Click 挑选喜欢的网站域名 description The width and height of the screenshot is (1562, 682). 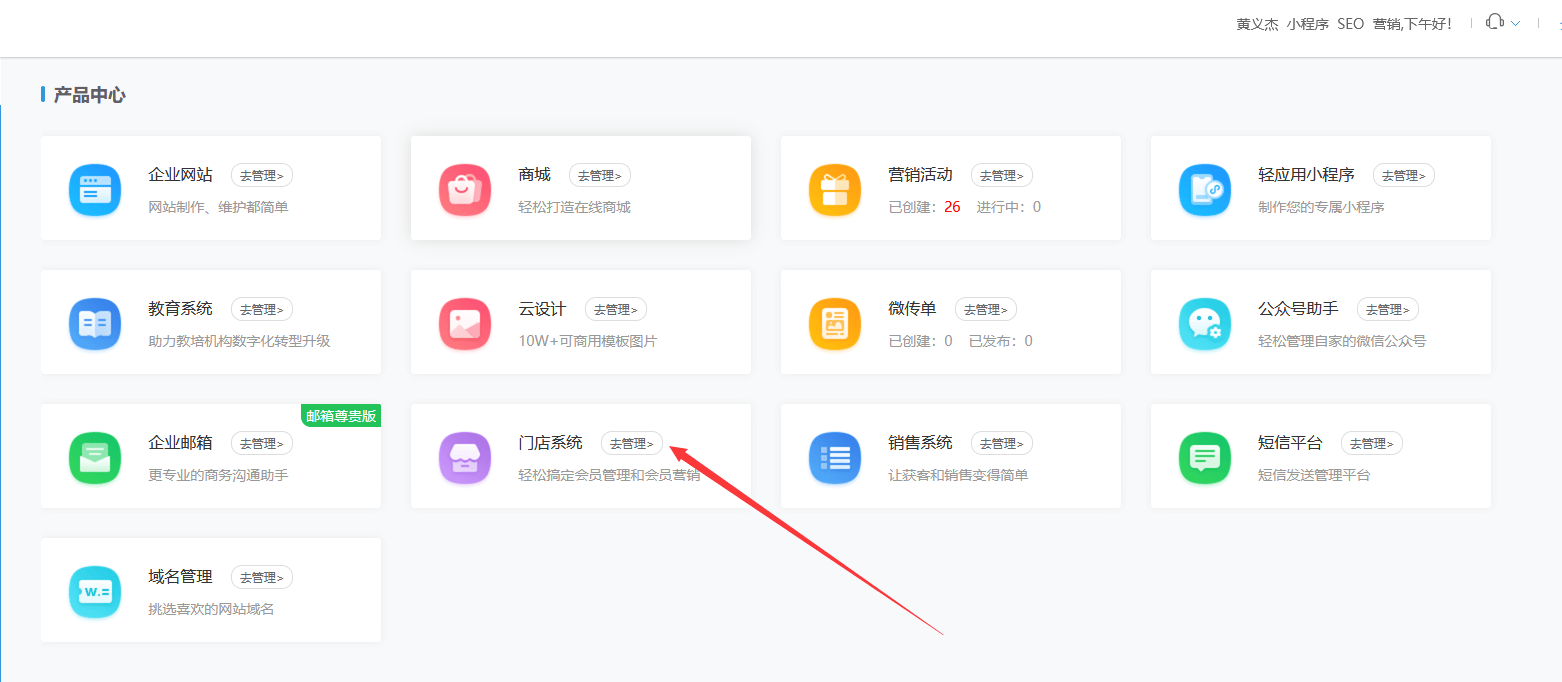pyautogui.click(x=211, y=609)
